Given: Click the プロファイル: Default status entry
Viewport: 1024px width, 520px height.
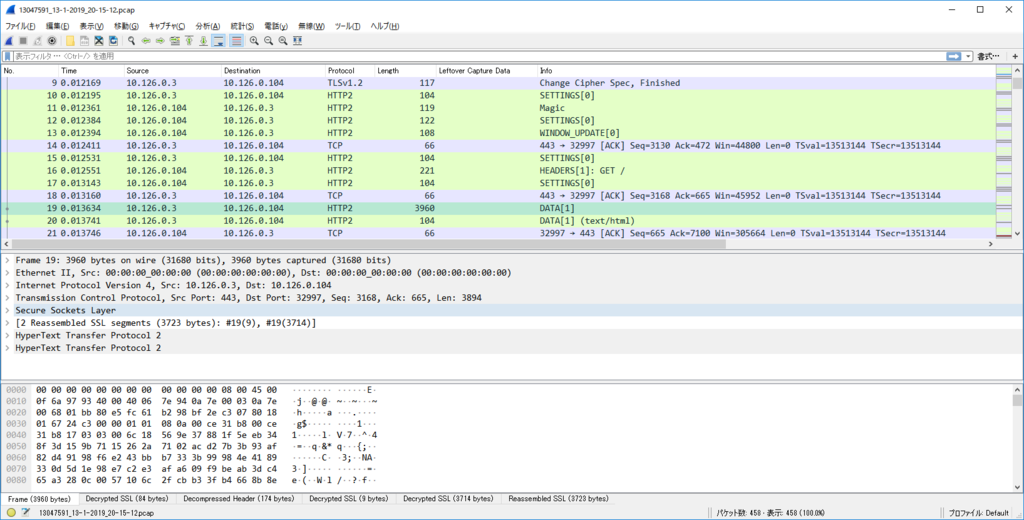Looking at the screenshot, I should point(978,513).
